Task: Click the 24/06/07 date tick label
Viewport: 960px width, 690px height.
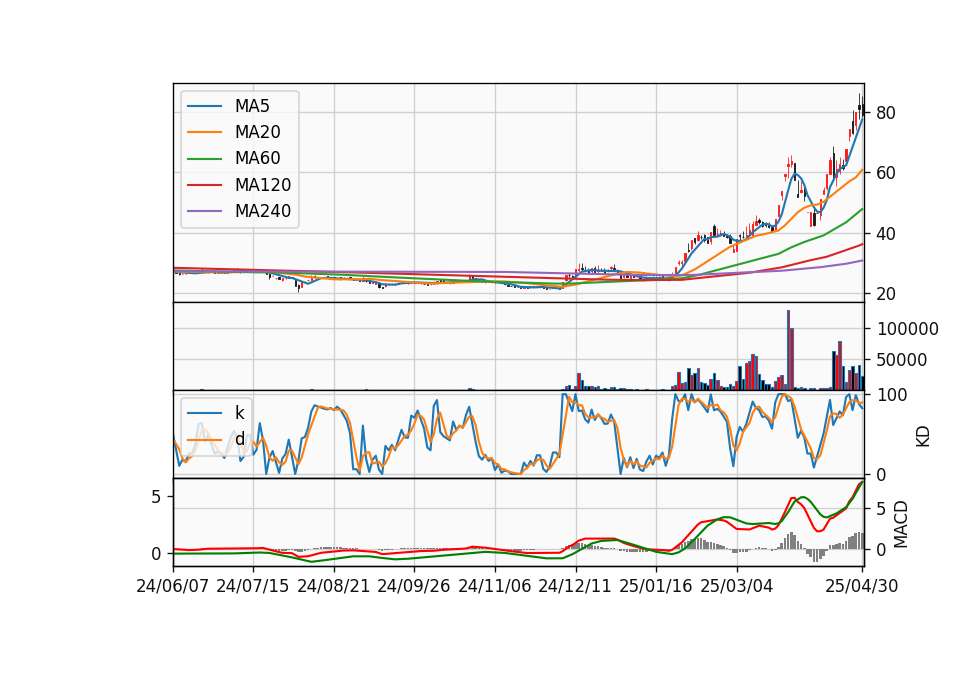Action: click(x=173, y=586)
